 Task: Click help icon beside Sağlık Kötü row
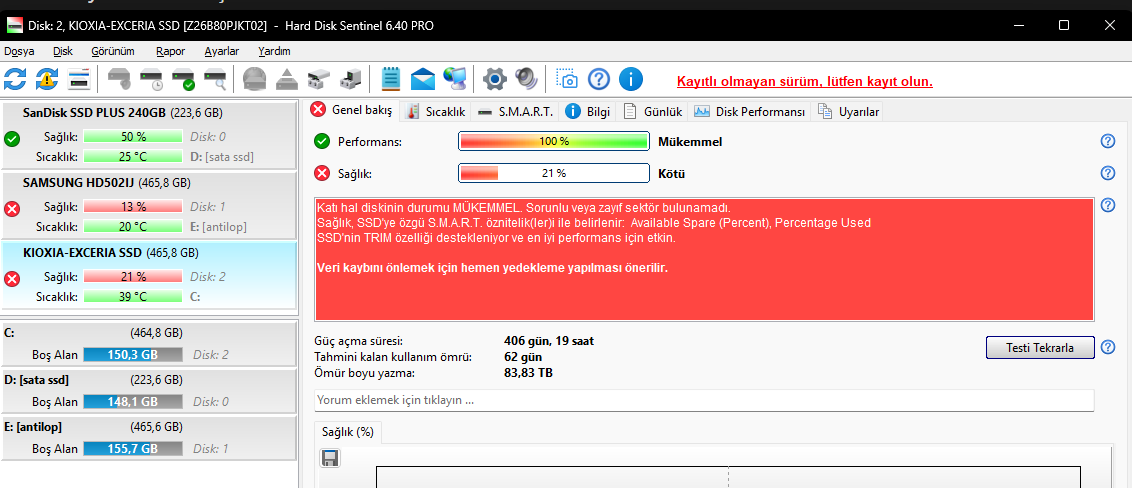(1108, 173)
